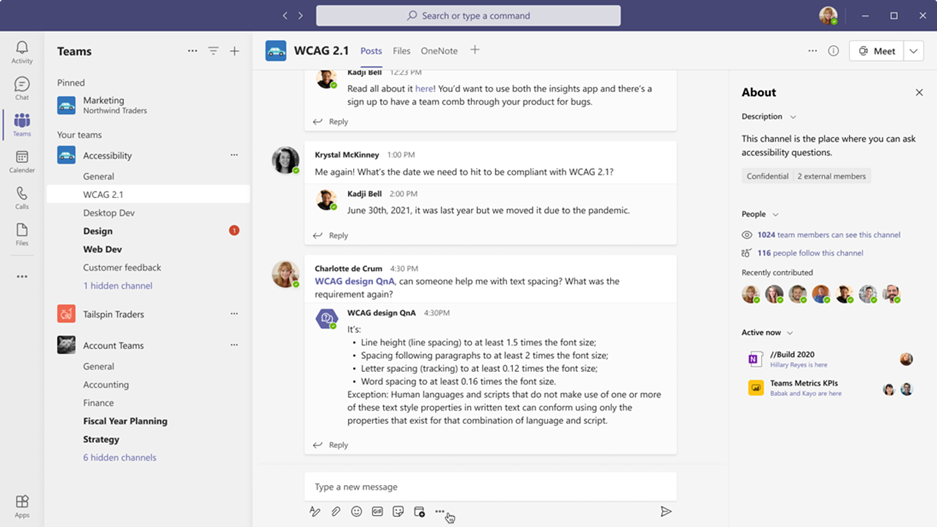
Task: Open the sticker picker
Action: [x=398, y=511]
